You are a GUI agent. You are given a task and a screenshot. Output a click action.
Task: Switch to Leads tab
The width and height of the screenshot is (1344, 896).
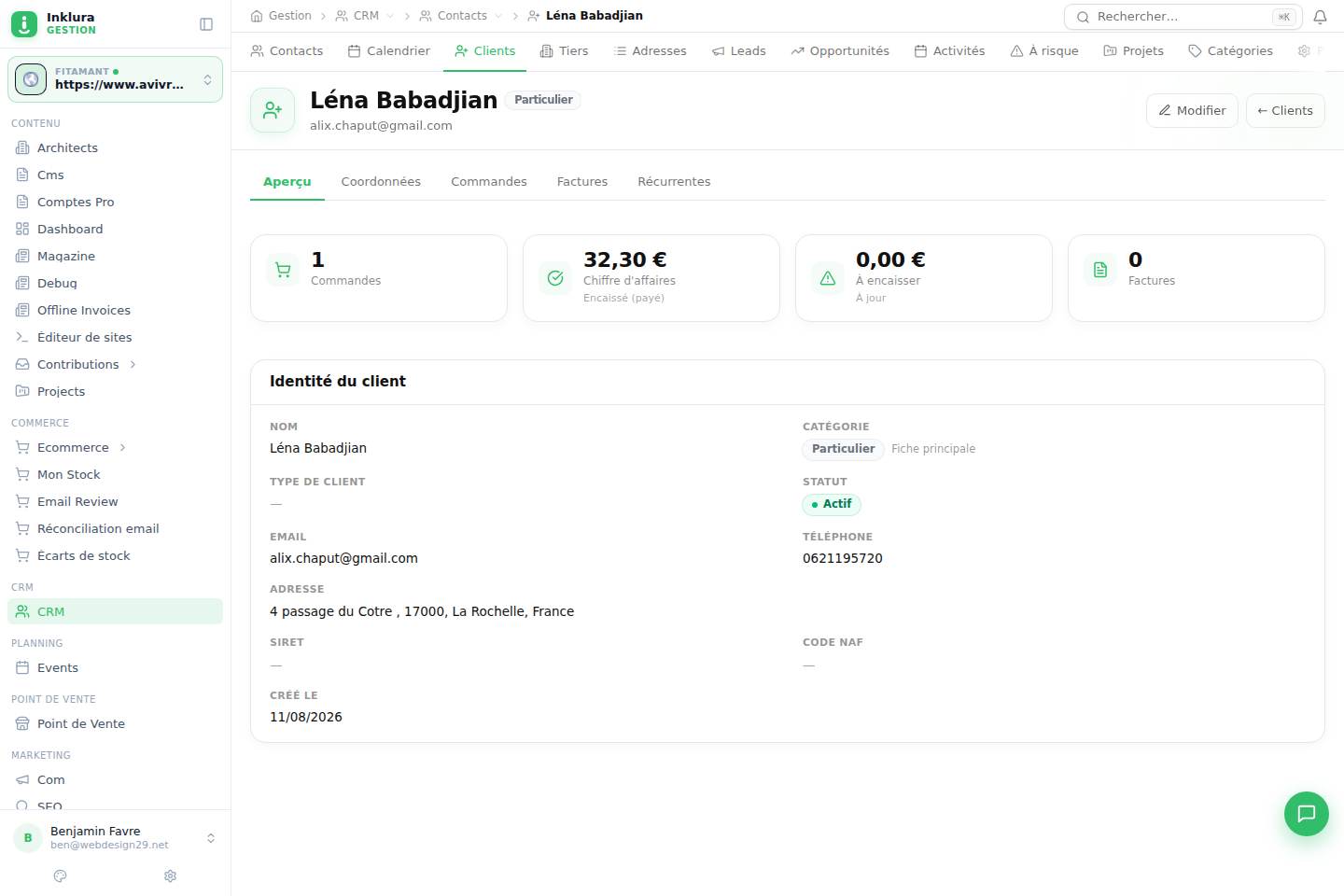coord(738,51)
